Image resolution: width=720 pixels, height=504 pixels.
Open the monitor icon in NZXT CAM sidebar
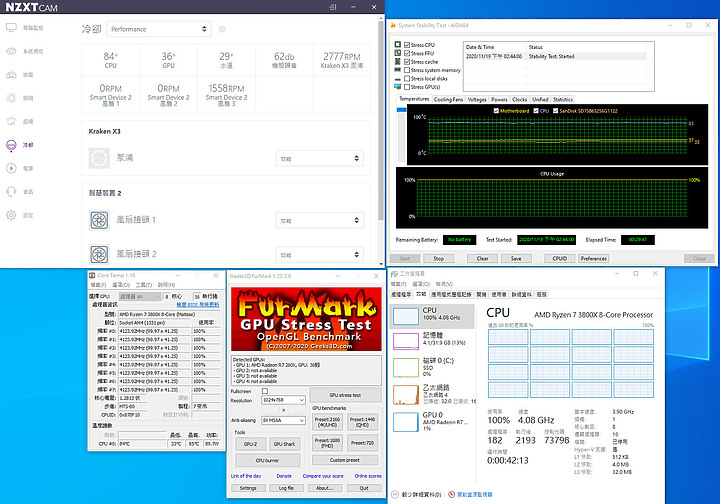pyautogui.click(x=11, y=28)
